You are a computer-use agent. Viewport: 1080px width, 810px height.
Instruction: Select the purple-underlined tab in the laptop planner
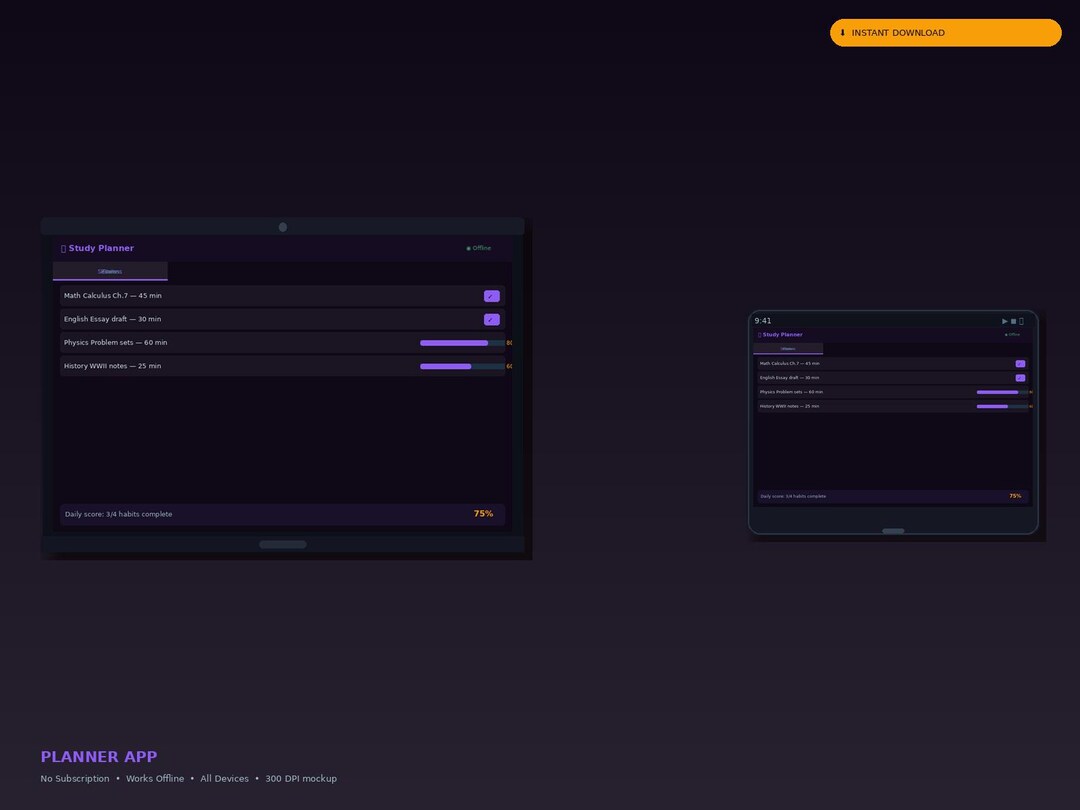(110, 271)
